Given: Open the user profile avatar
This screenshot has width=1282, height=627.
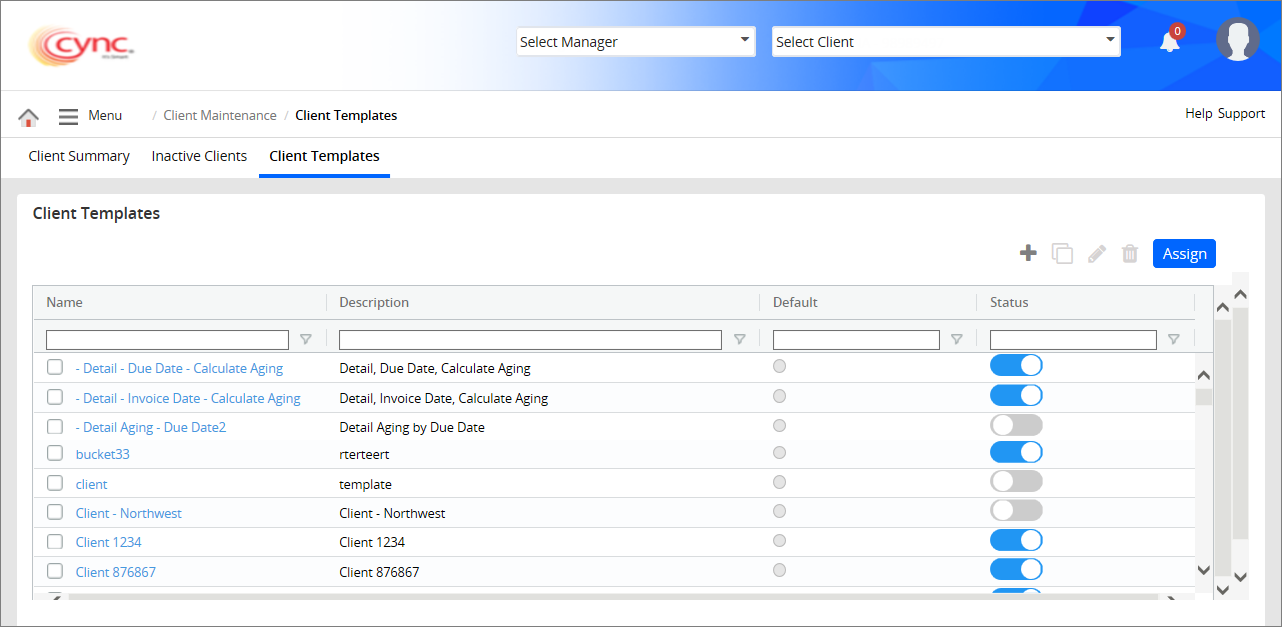Looking at the screenshot, I should click(1237, 41).
